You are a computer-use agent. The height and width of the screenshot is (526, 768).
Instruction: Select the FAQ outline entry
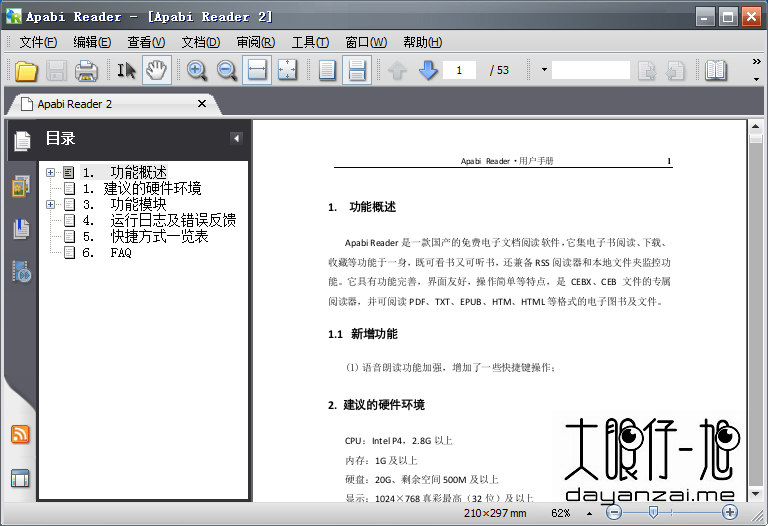[107, 253]
